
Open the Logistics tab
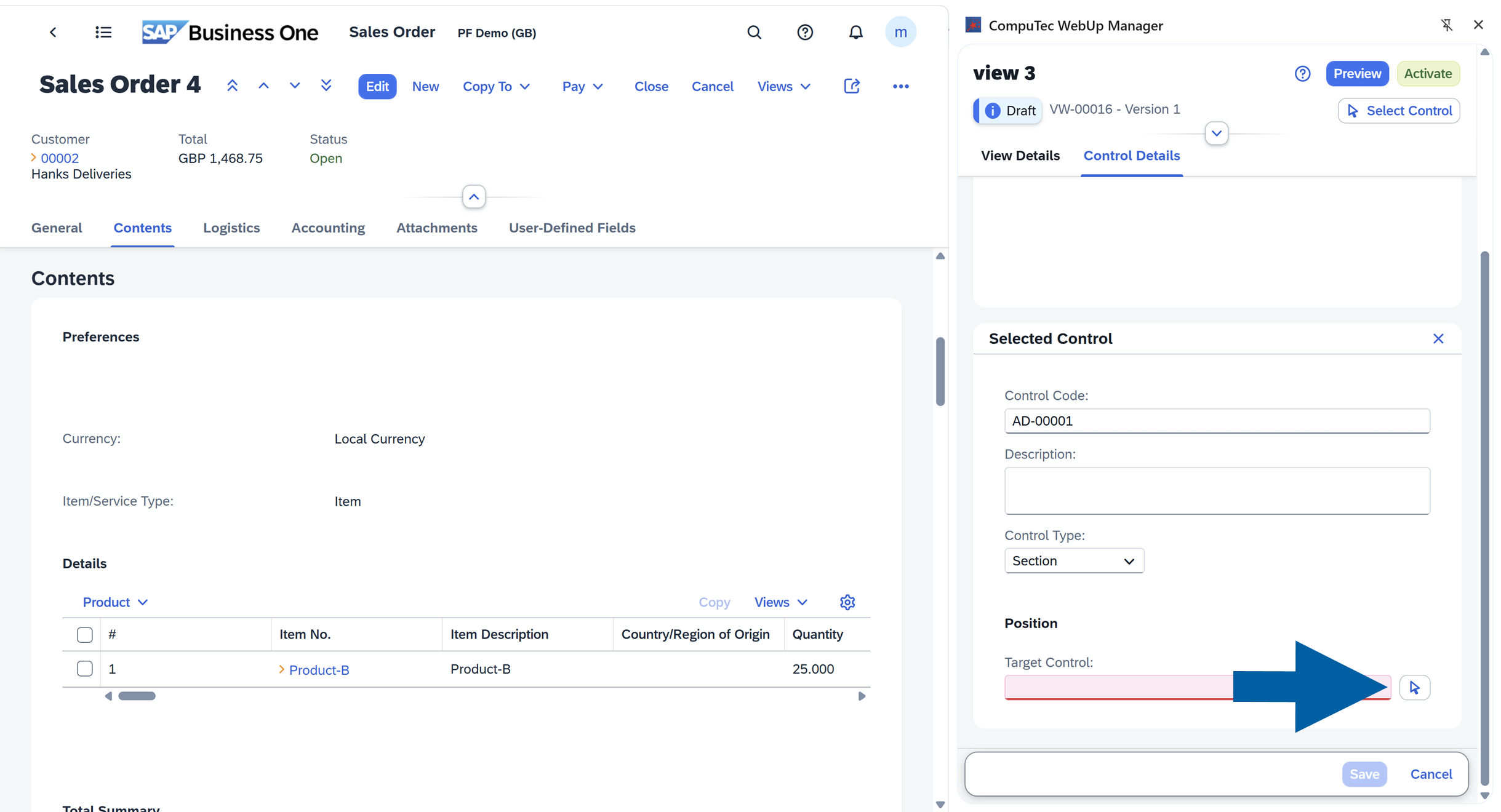click(231, 228)
